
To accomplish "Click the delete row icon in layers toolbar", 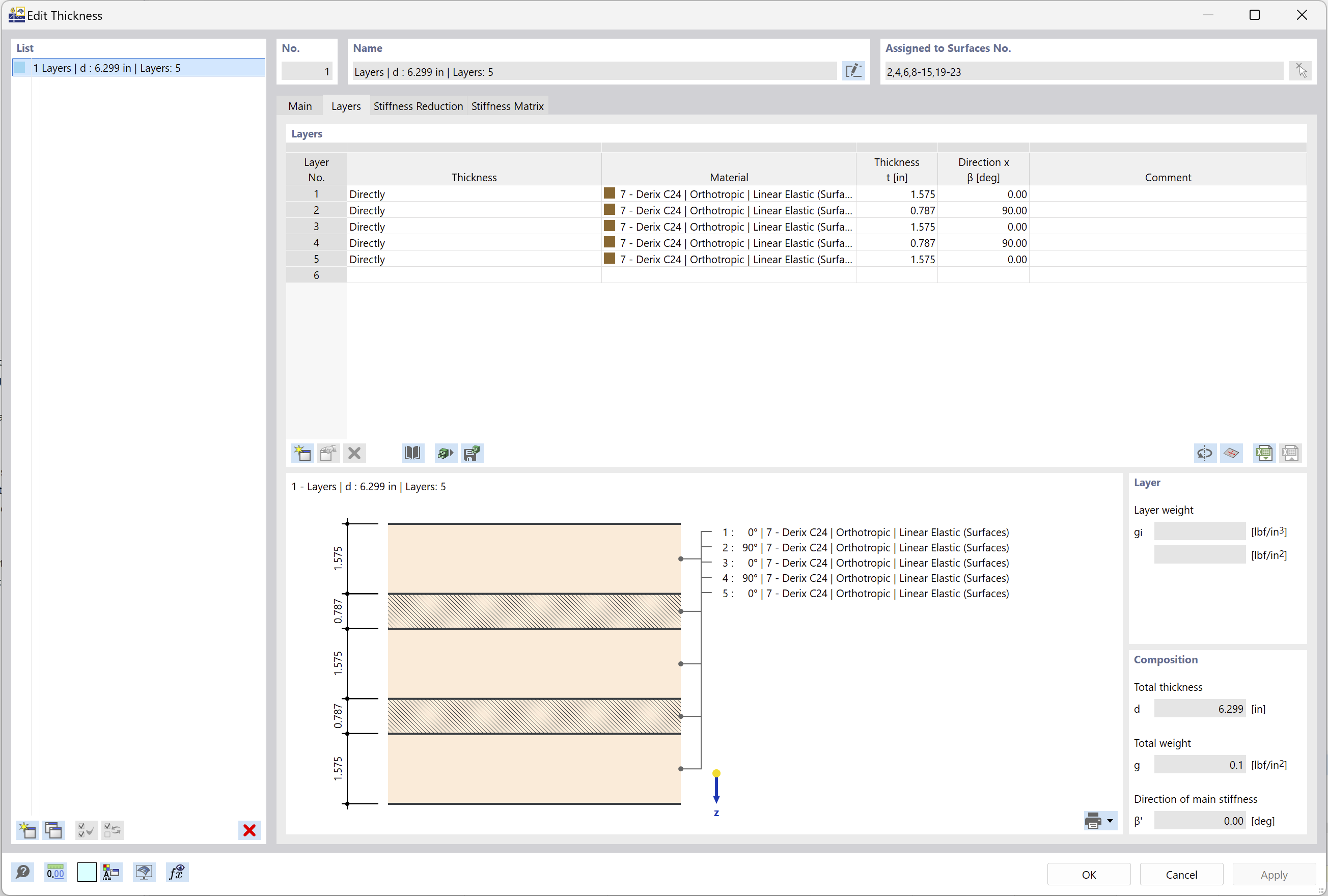I will coord(354,453).
